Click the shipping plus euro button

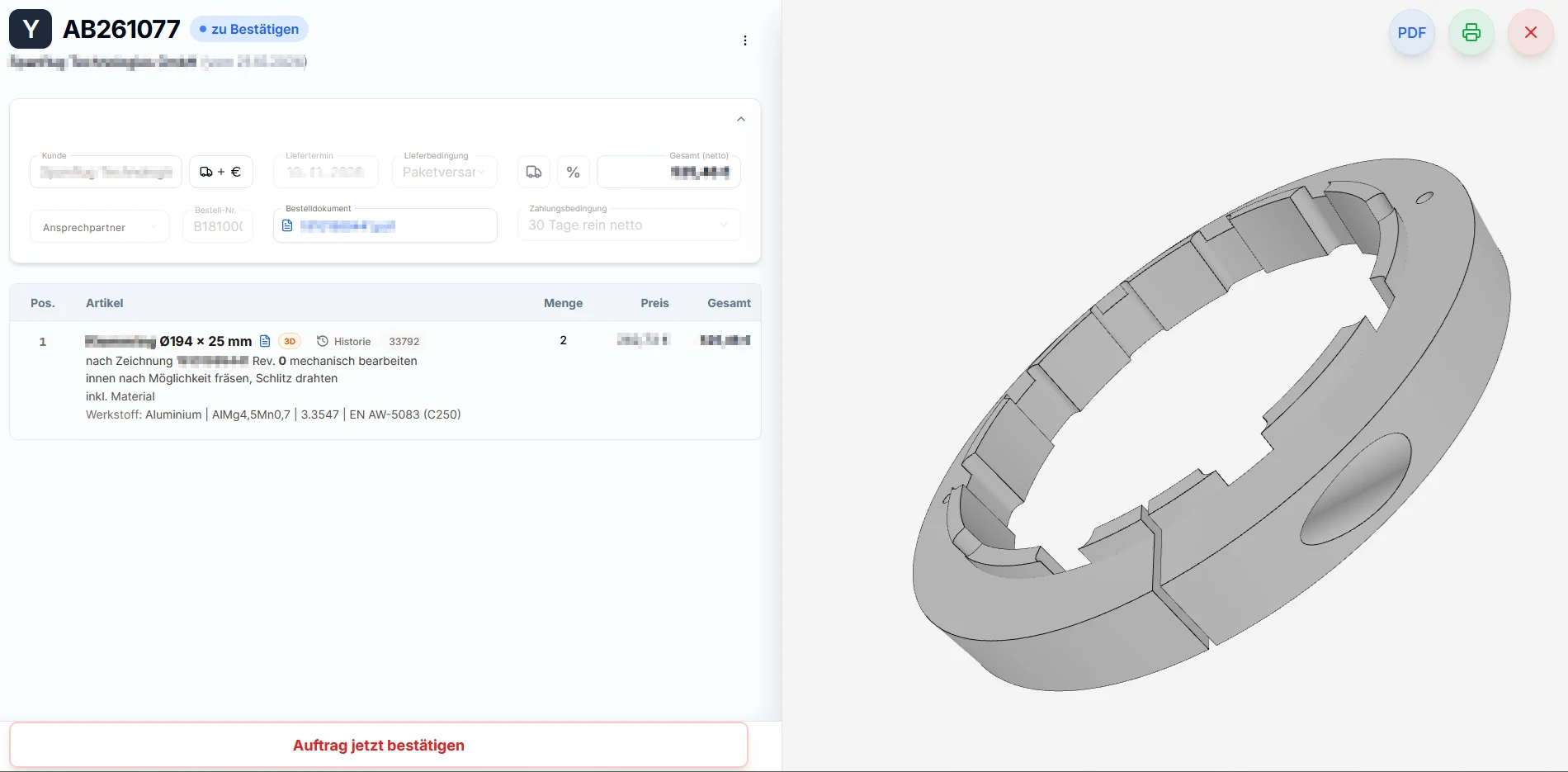[x=220, y=172]
